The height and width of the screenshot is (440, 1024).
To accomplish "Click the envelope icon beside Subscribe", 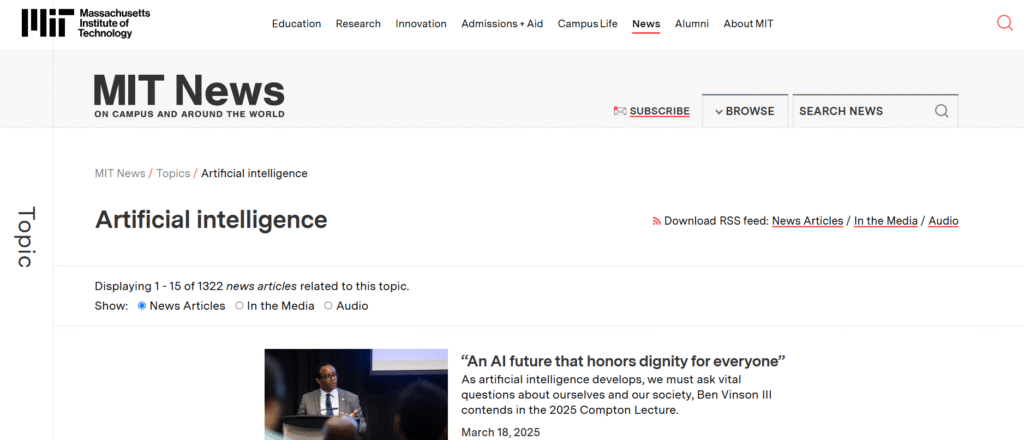I will (620, 111).
